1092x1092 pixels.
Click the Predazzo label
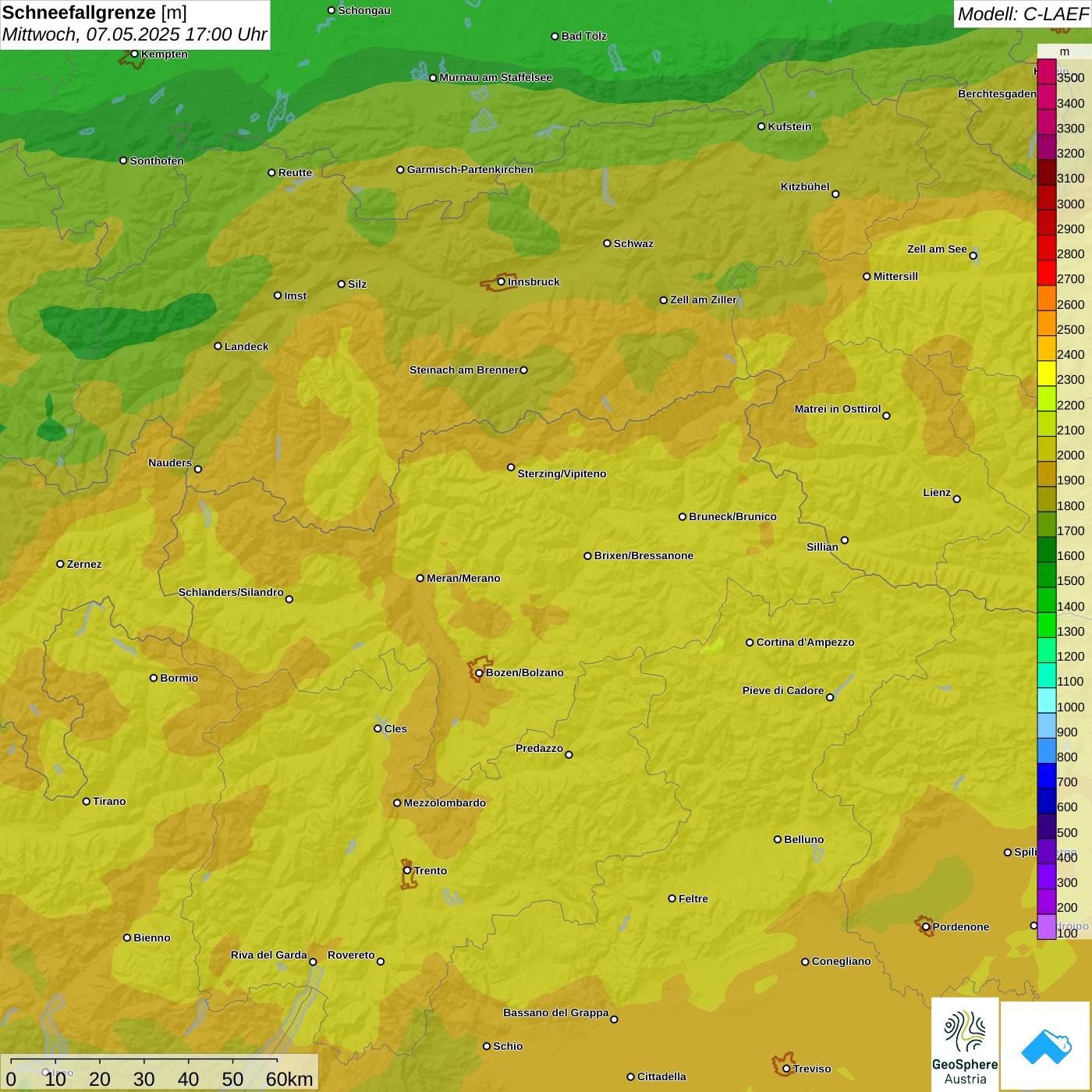539,748
